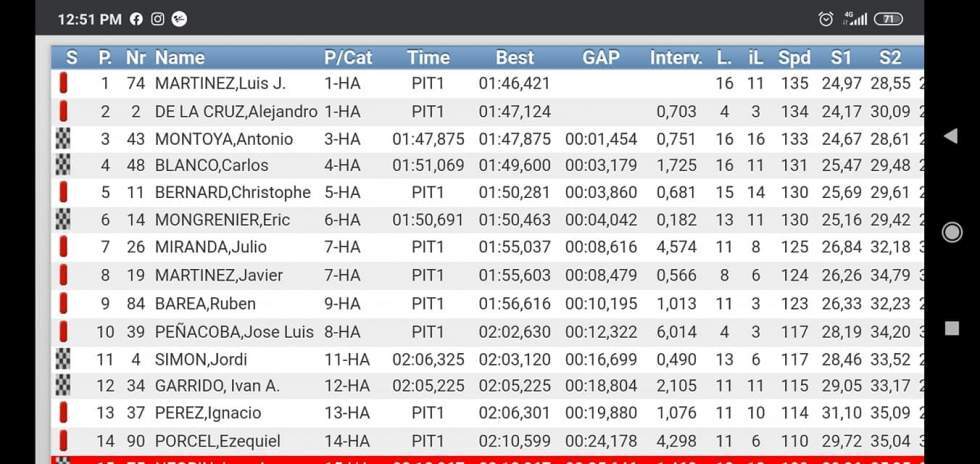Tap the Instagram notification icon
This screenshot has width=980, height=464.
coord(158,19)
